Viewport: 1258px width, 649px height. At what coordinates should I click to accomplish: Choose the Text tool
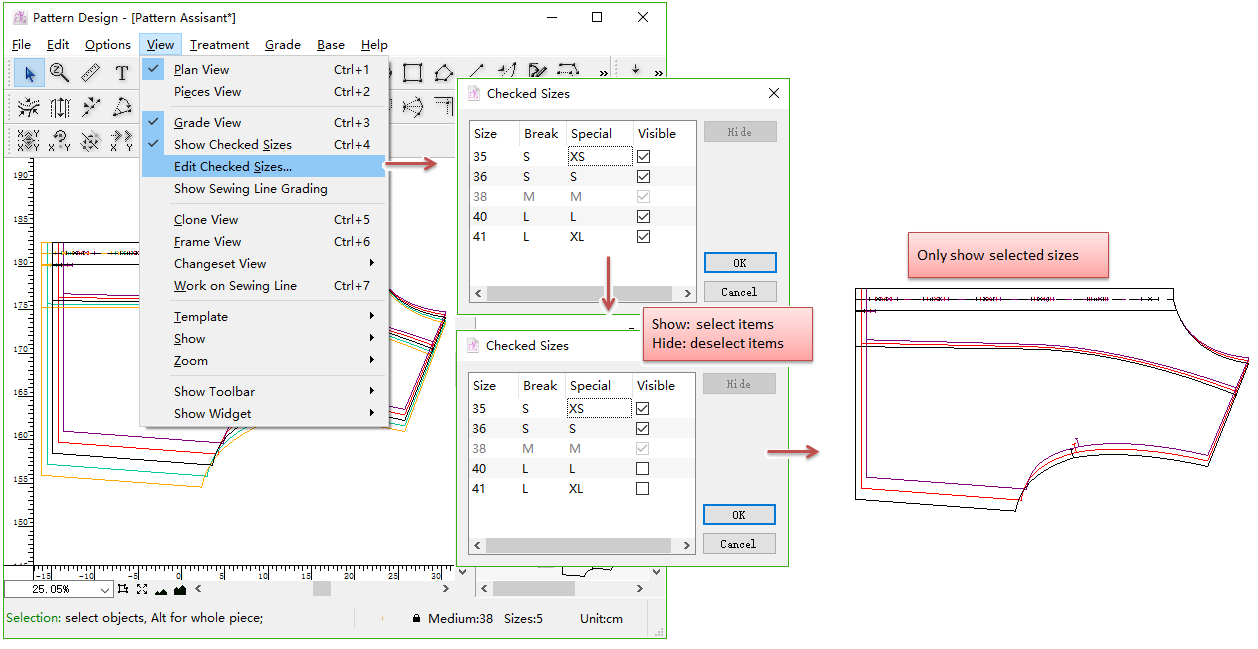[x=121, y=73]
